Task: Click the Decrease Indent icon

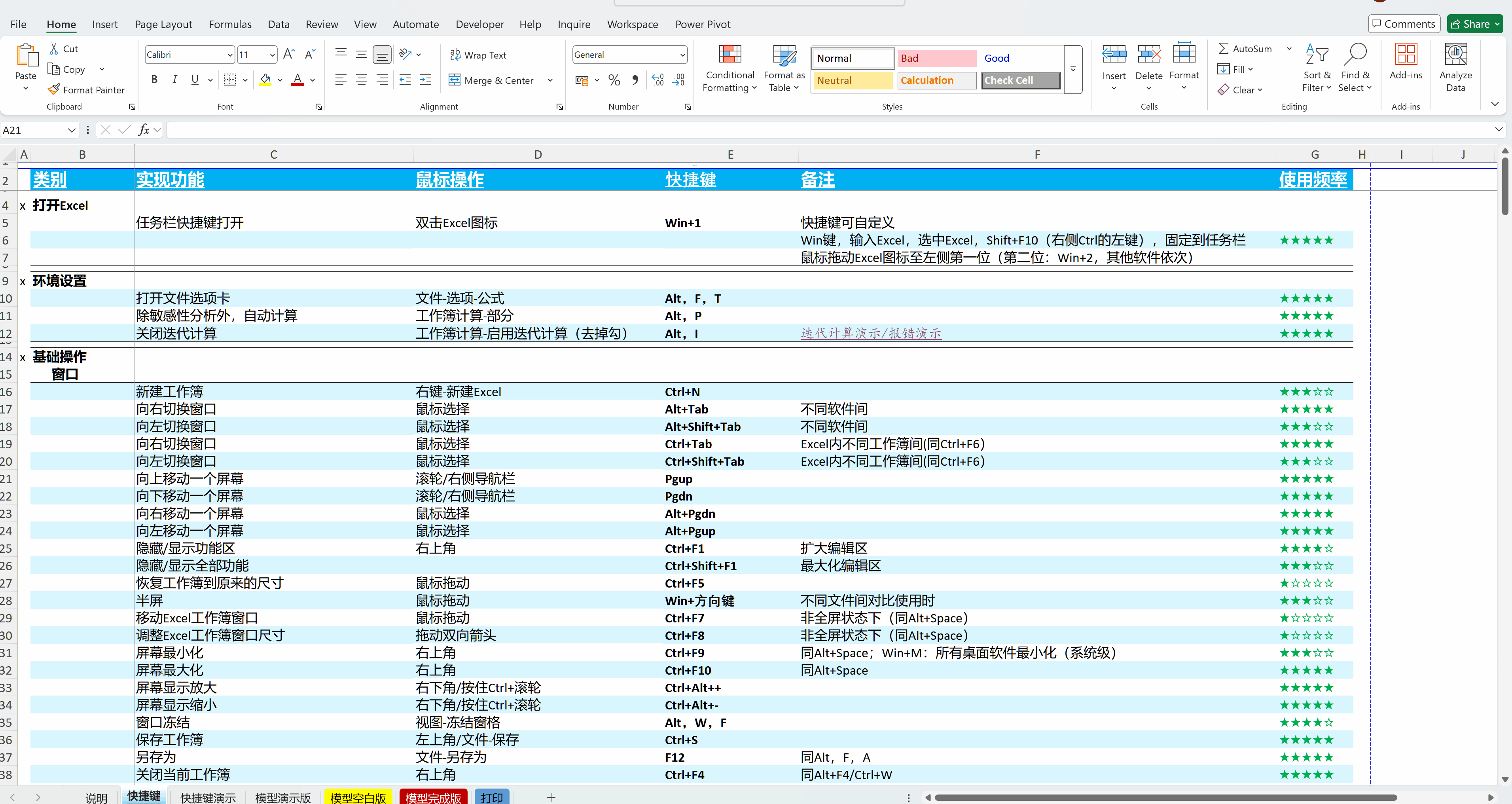Action: point(405,80)
